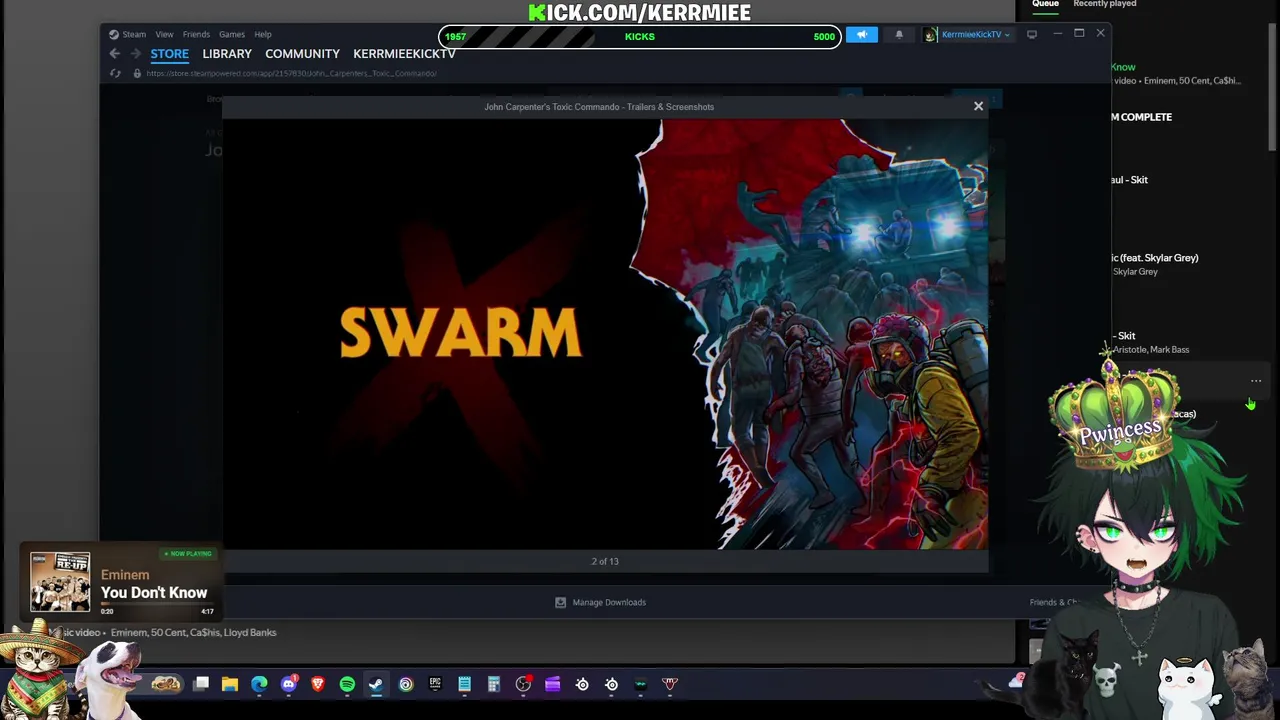Open the View menu

point(164,34)
